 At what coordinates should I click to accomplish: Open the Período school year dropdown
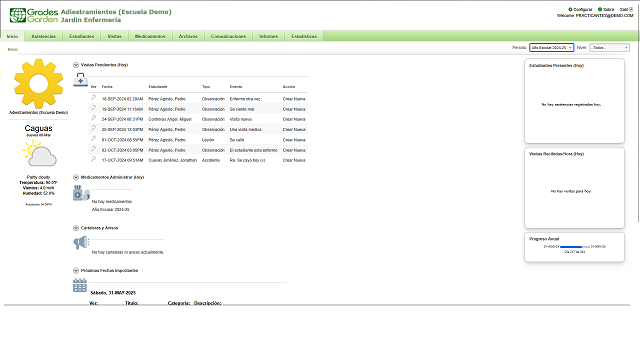551,48
